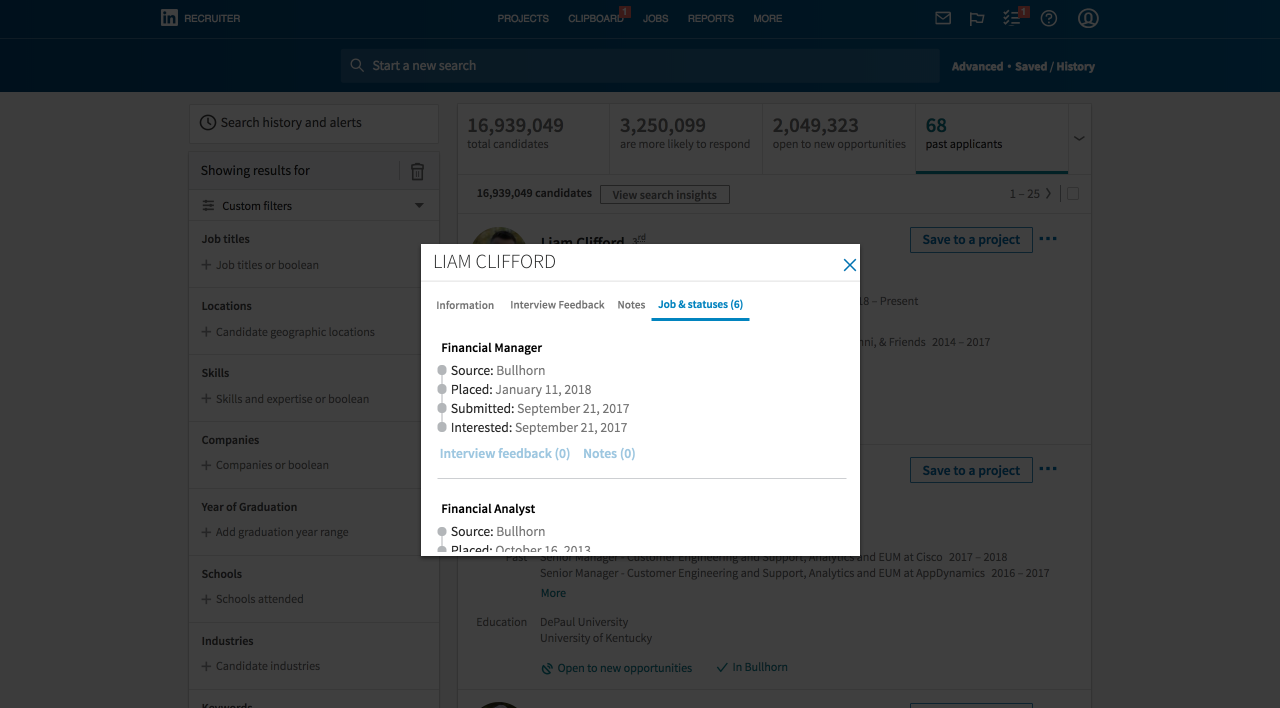1280x708 pixels.
Task: Click the Financial Manager job heading
Action: (x=492, y=348)
